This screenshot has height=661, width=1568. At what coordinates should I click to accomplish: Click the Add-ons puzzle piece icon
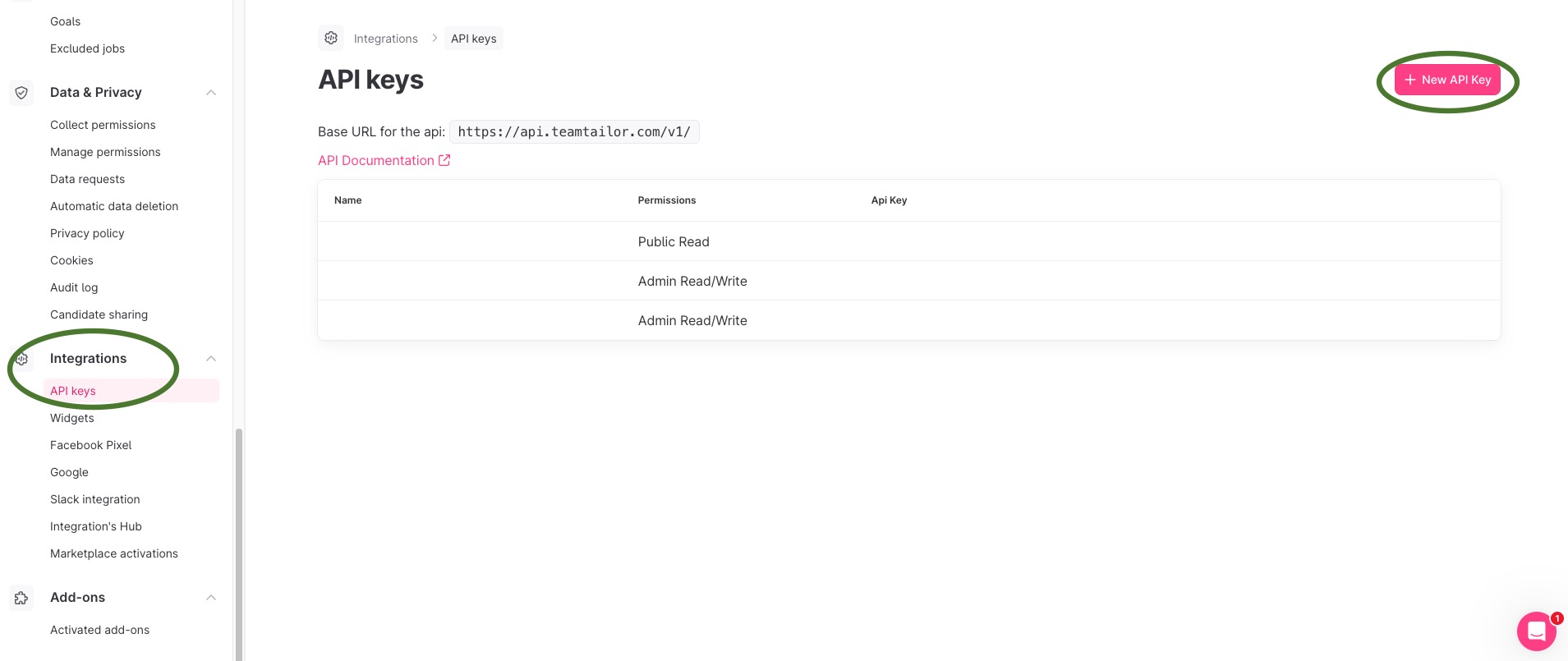(22, 598)
